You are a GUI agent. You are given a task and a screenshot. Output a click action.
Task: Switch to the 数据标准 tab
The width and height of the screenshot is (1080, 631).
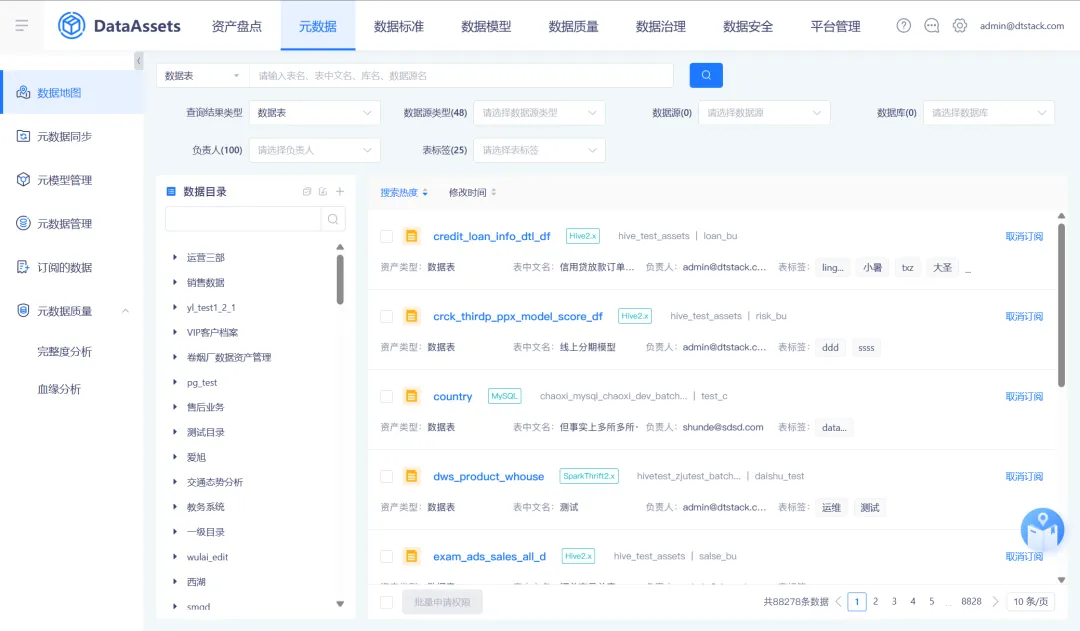pos(399,26)
